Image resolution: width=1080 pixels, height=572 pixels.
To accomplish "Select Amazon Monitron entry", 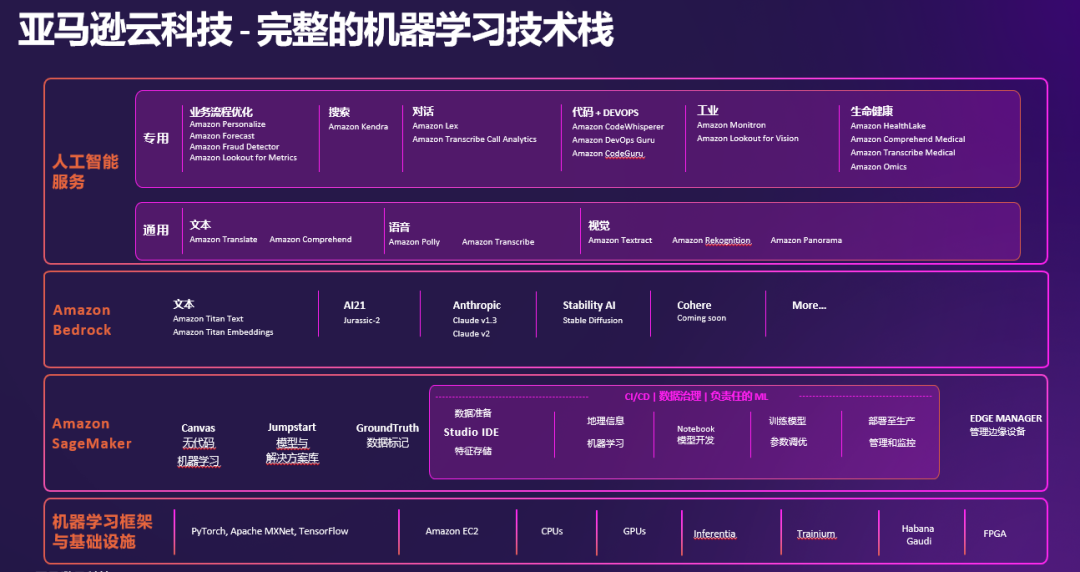I will tap(731, 125).
